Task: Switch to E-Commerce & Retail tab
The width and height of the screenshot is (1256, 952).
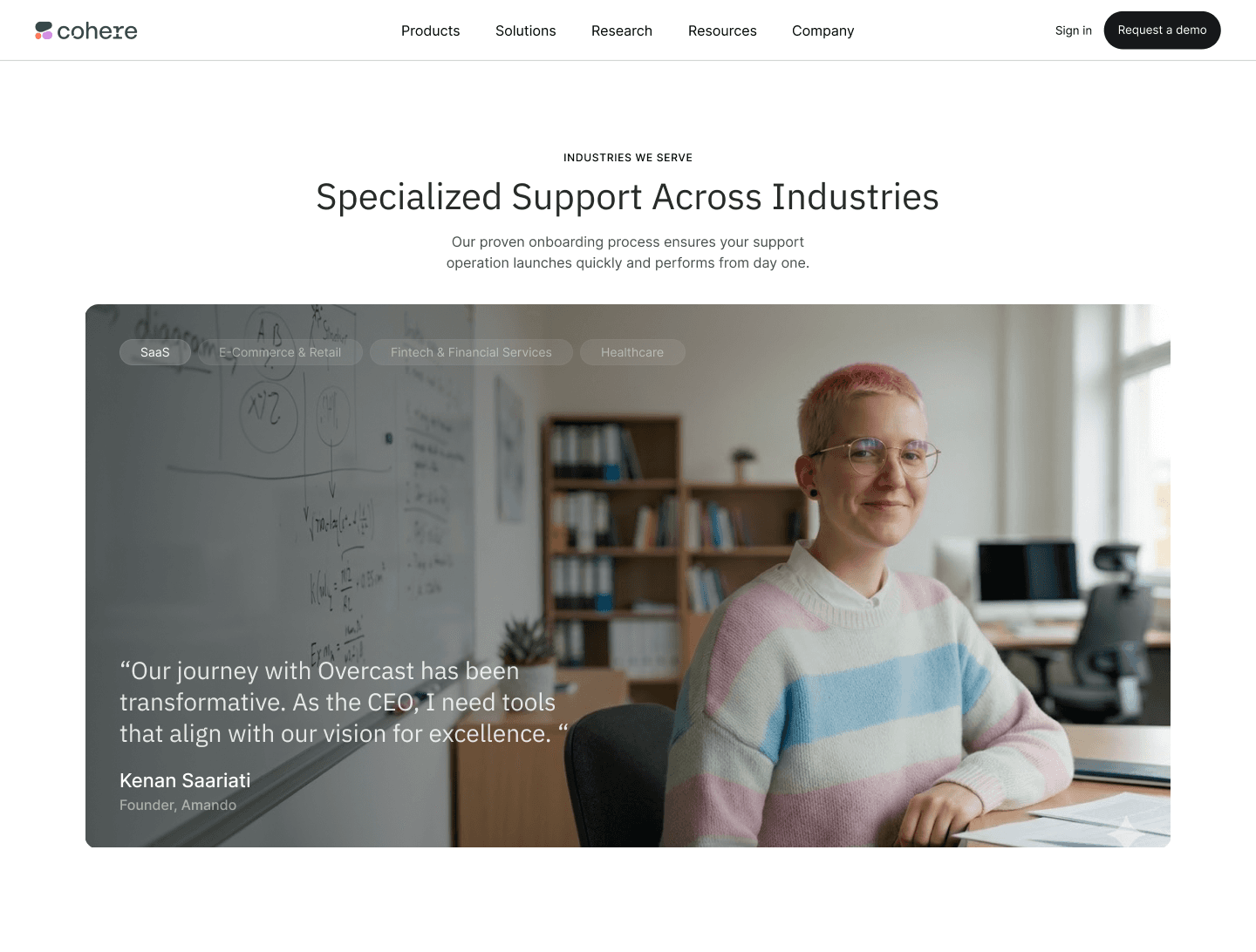Action: click(x=280, y=352)
